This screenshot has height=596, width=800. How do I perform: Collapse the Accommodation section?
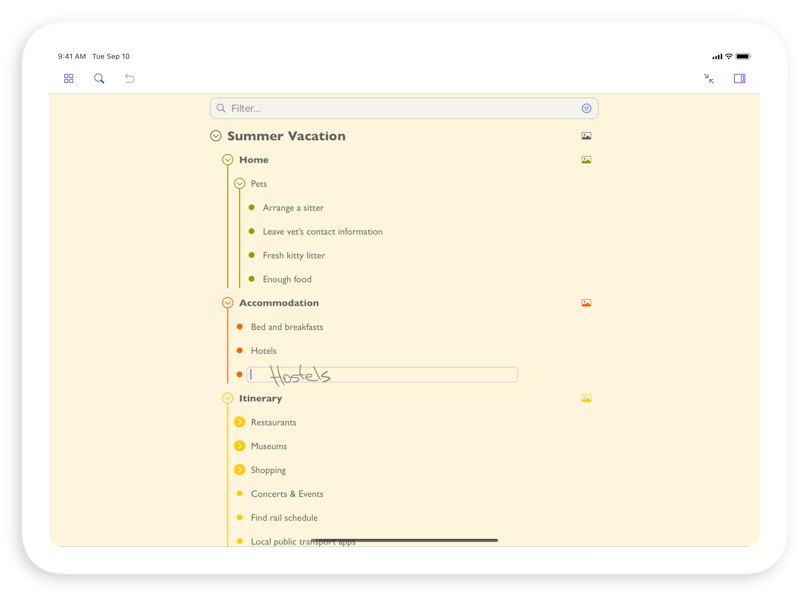(x=227, y=303)
